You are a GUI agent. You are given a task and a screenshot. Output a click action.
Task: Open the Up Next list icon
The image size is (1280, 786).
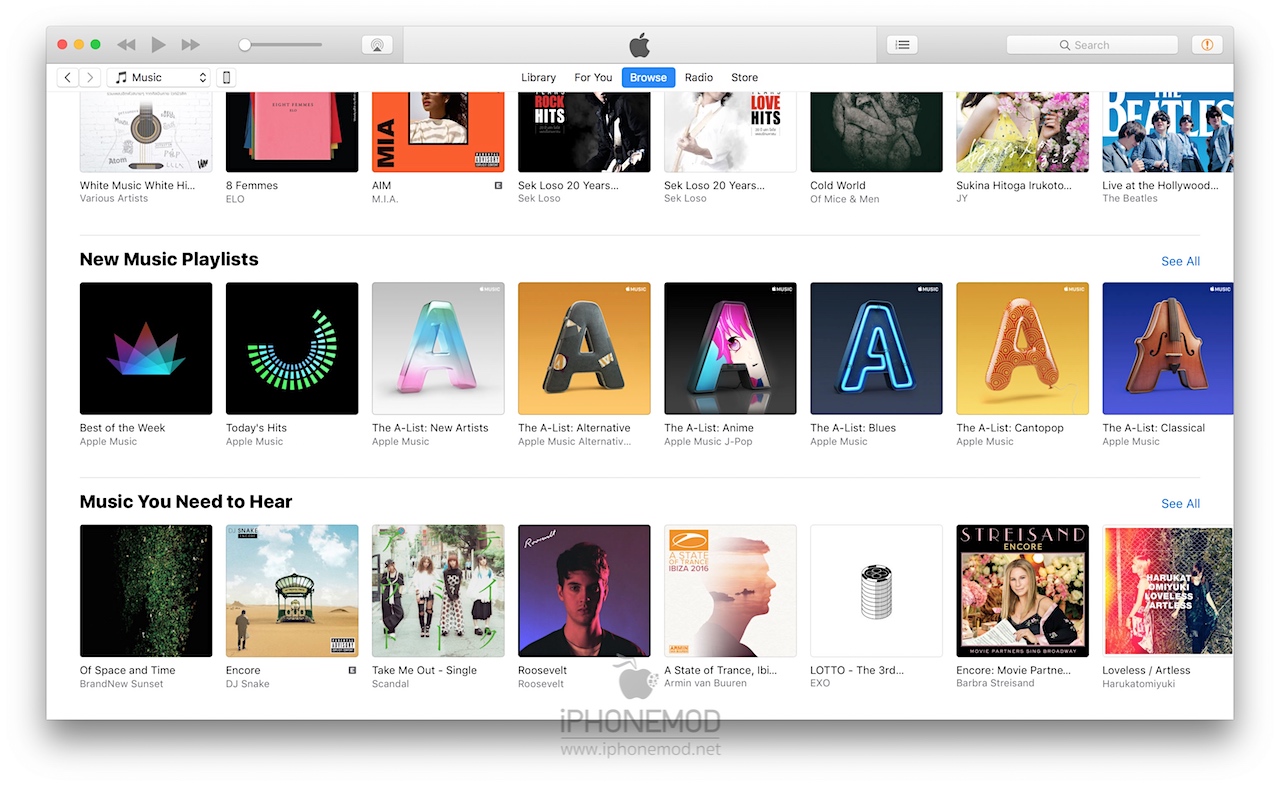point(902,45)
